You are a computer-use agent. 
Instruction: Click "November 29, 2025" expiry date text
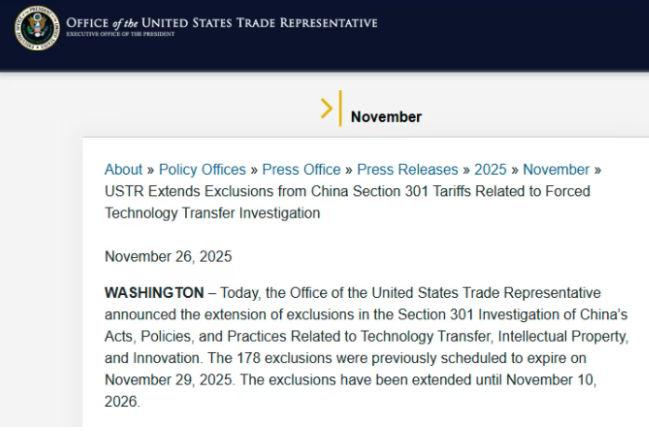(x=167, y=380)
